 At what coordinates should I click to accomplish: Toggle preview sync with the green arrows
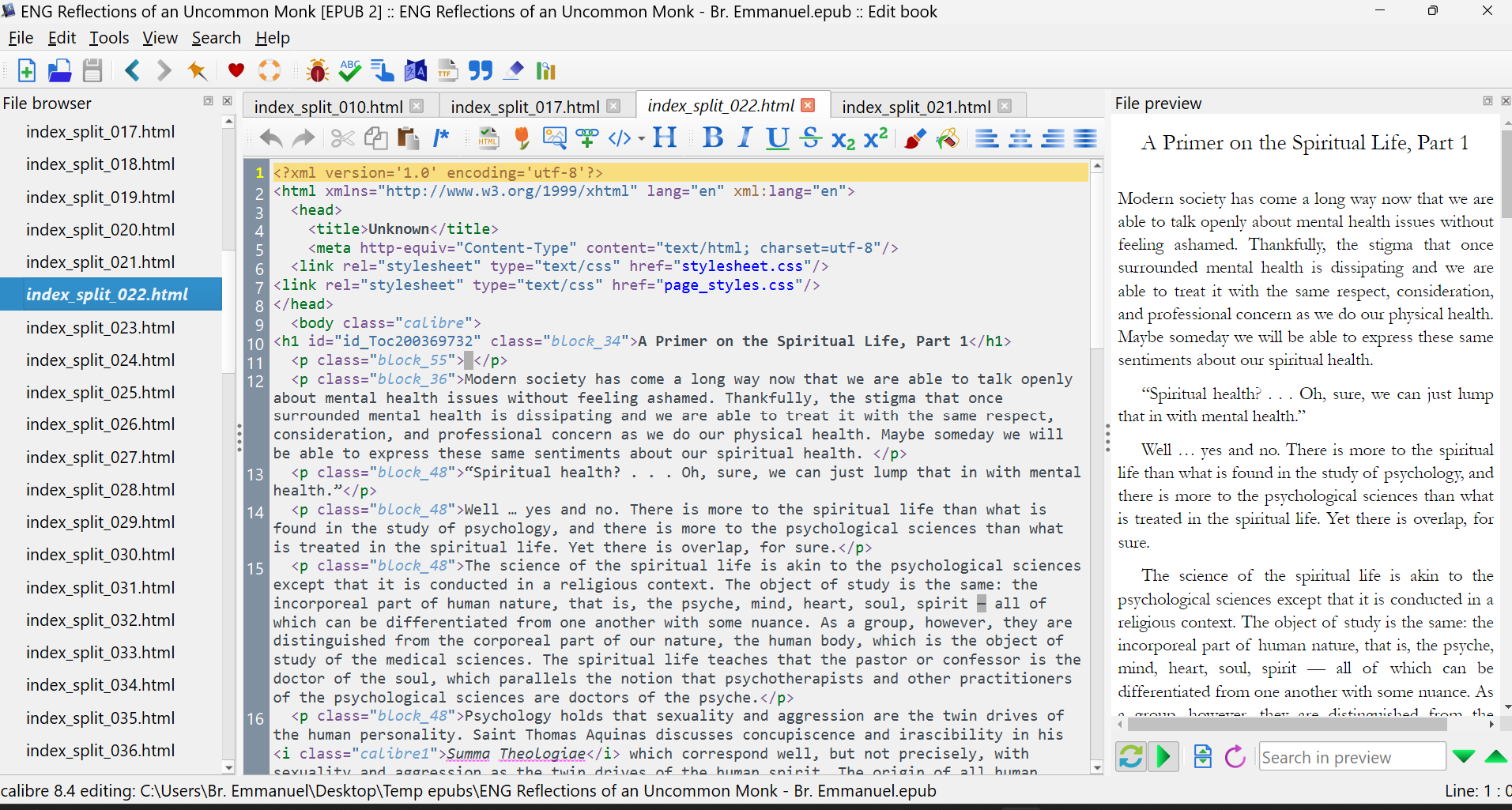click(x=1131, y=756)
